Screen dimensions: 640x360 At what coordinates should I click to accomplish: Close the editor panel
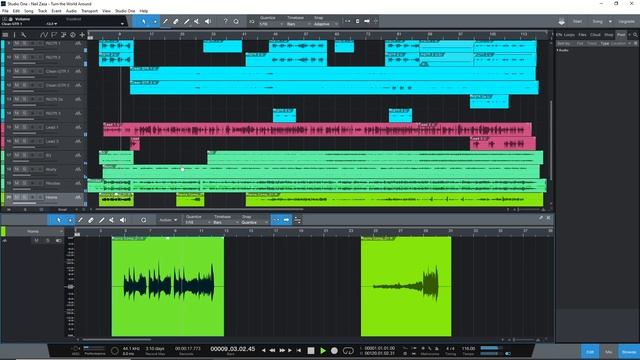(549, 218)
